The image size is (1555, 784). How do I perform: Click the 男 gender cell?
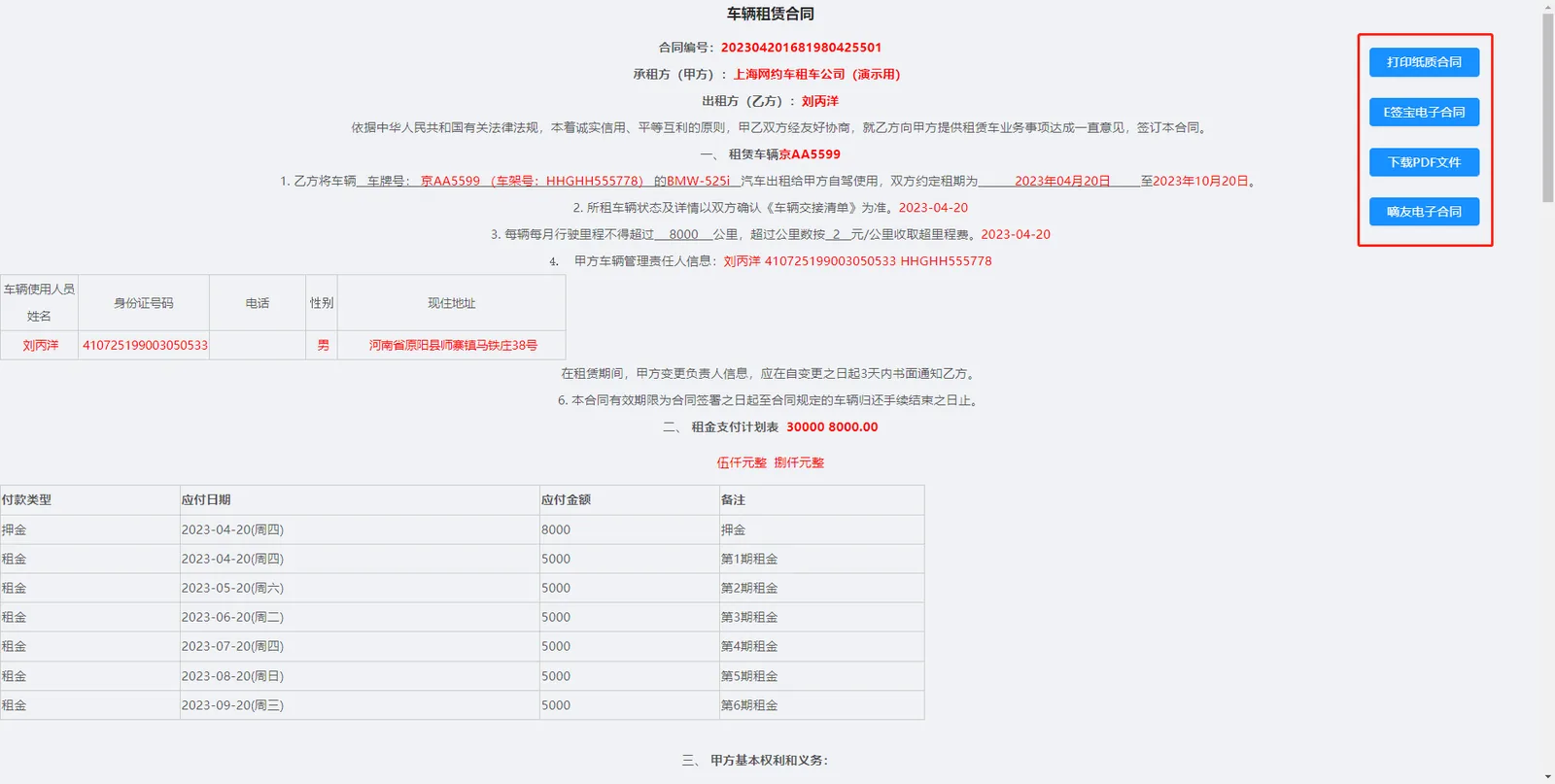click(x=323, y=346)
